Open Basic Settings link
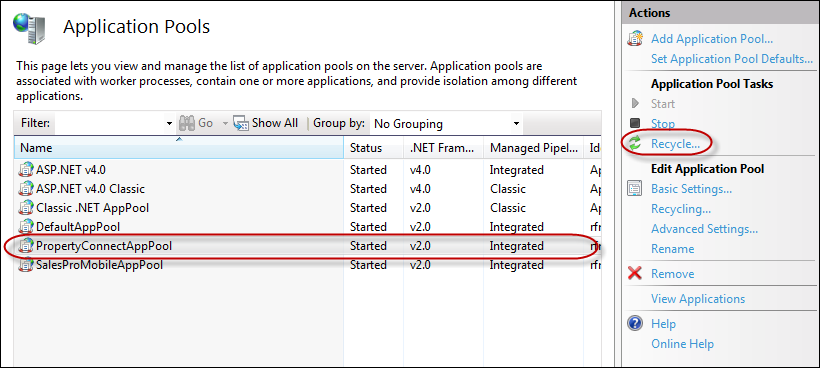The height and width of the screenshot is (368, 820). click(x=691, y=189)
